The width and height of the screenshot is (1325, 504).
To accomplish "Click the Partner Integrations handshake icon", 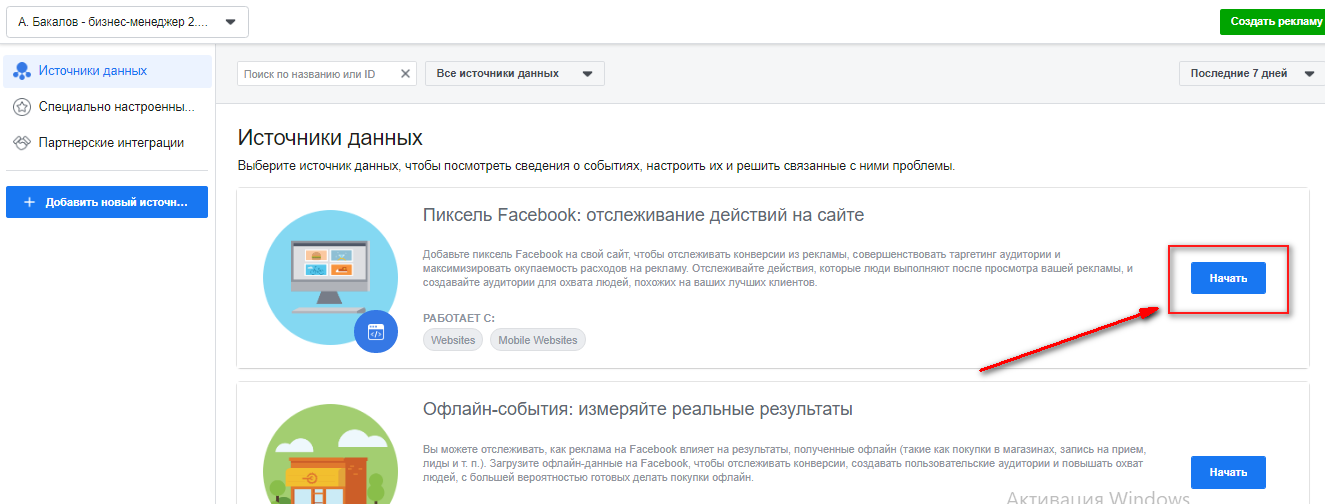I will [21, 143].
